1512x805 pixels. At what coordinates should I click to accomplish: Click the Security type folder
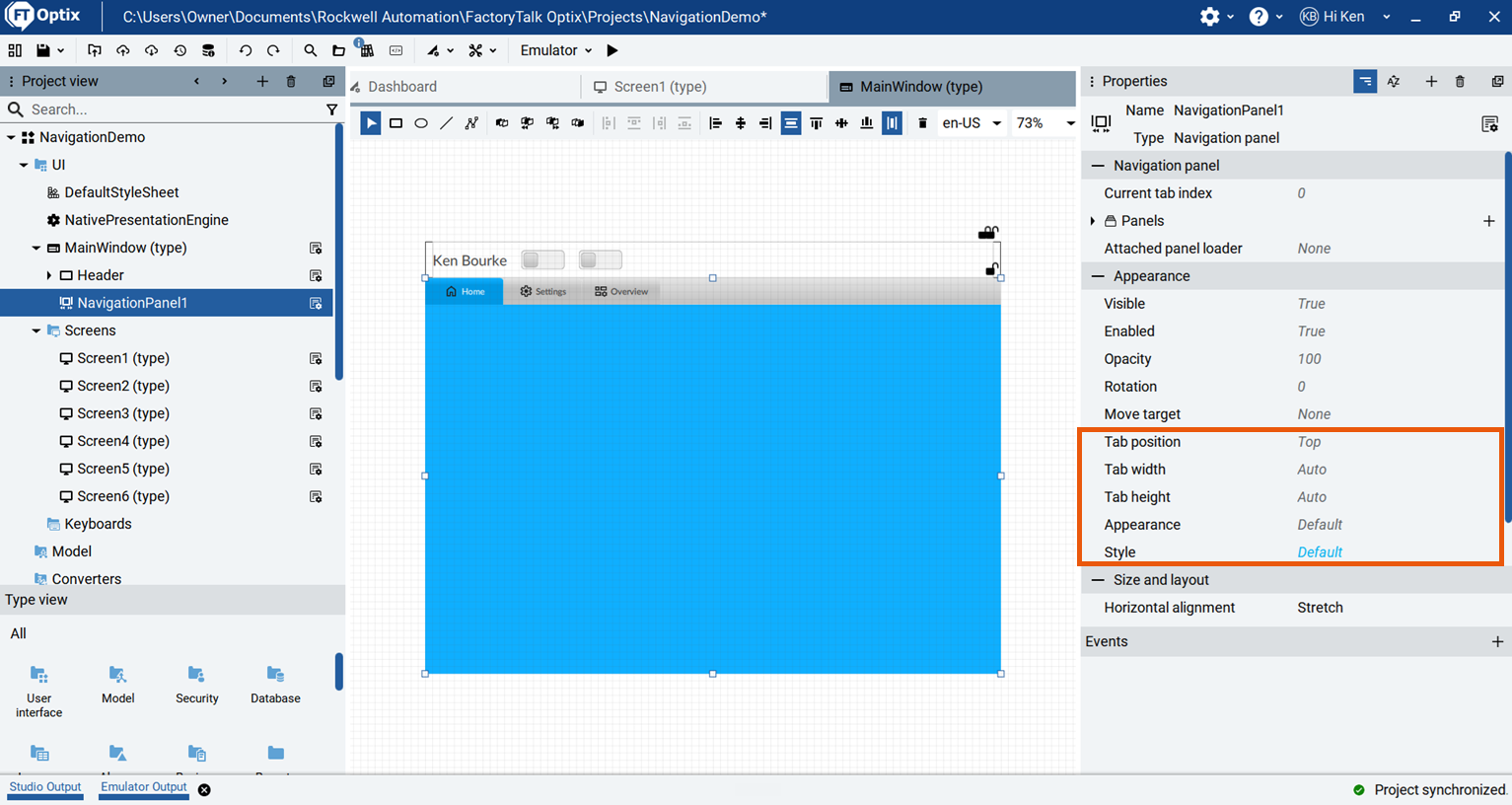[x=196, y=685]
